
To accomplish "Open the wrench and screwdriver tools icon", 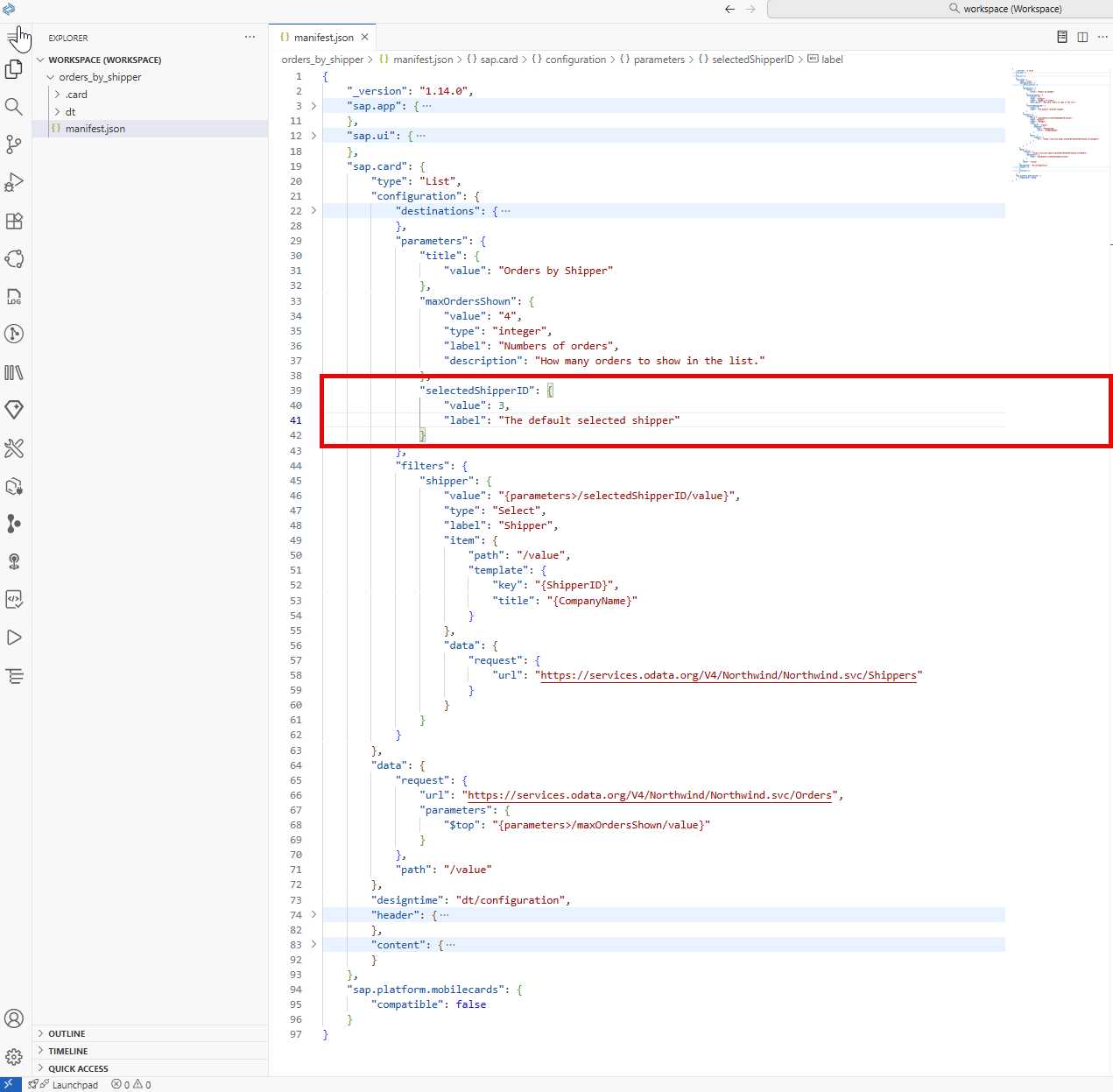I will point(14,448).
